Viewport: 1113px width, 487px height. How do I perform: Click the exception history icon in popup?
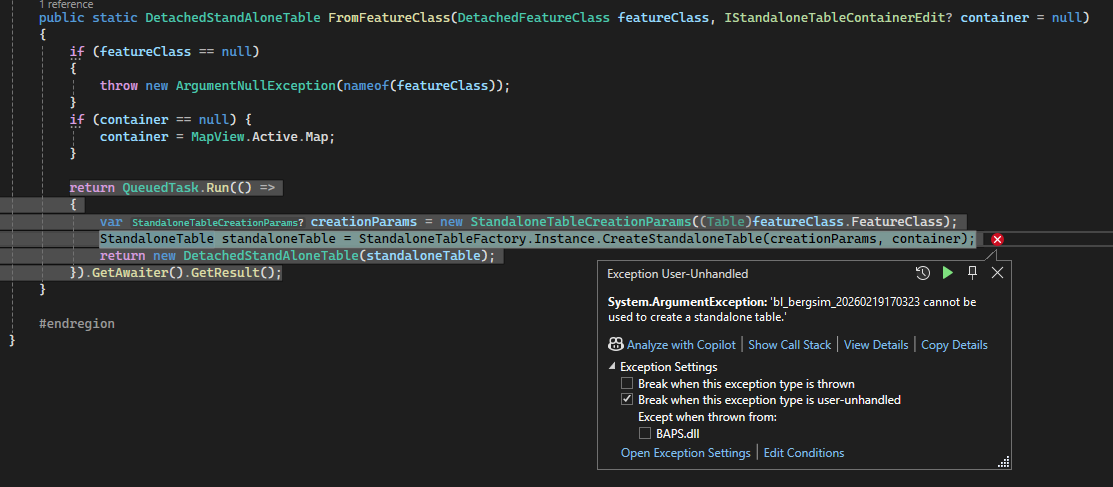pos(923,273)
